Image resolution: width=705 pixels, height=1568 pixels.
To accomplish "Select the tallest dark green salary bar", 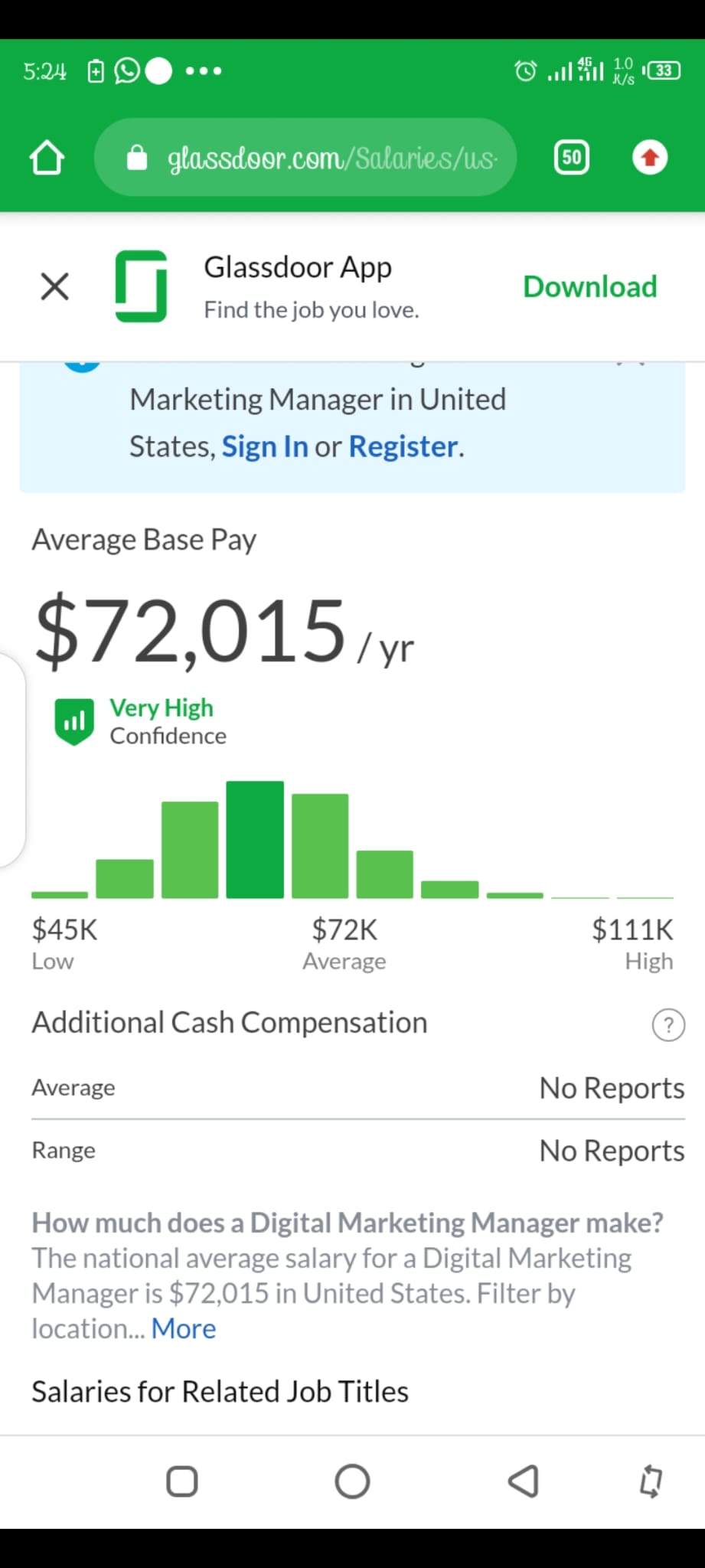I will (x=255, y=839).
